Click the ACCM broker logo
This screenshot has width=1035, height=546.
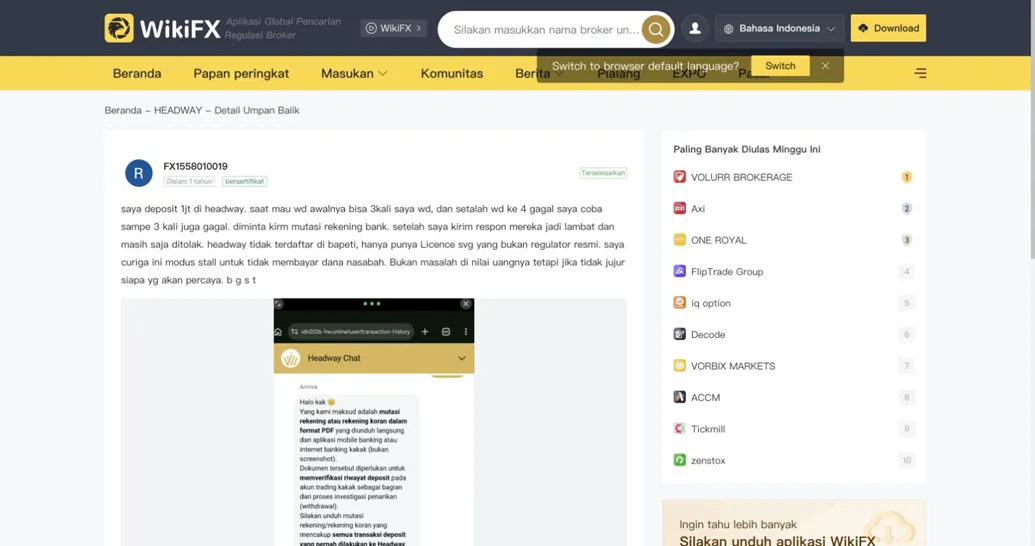point(679,397)
